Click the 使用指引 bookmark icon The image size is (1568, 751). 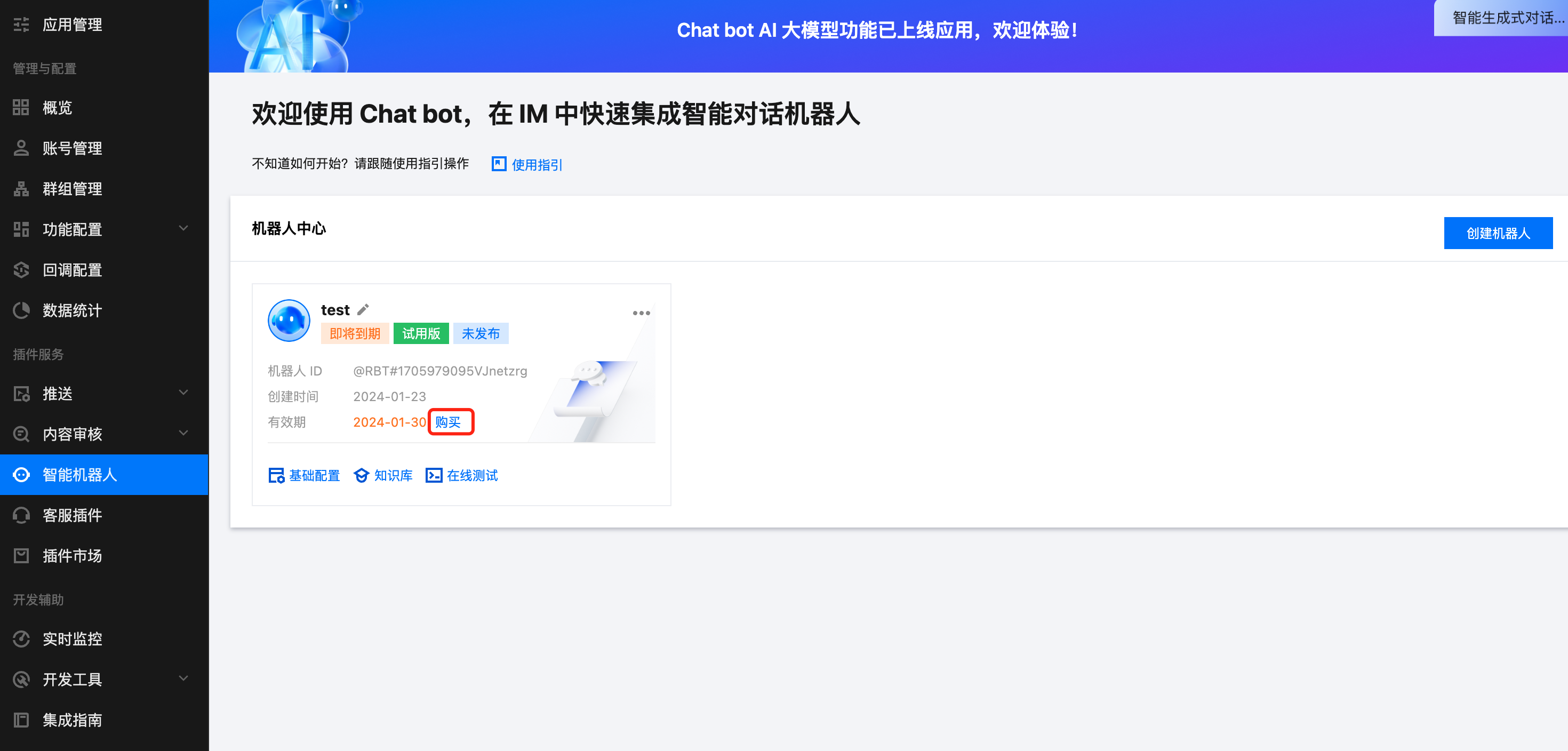point(499,164)
